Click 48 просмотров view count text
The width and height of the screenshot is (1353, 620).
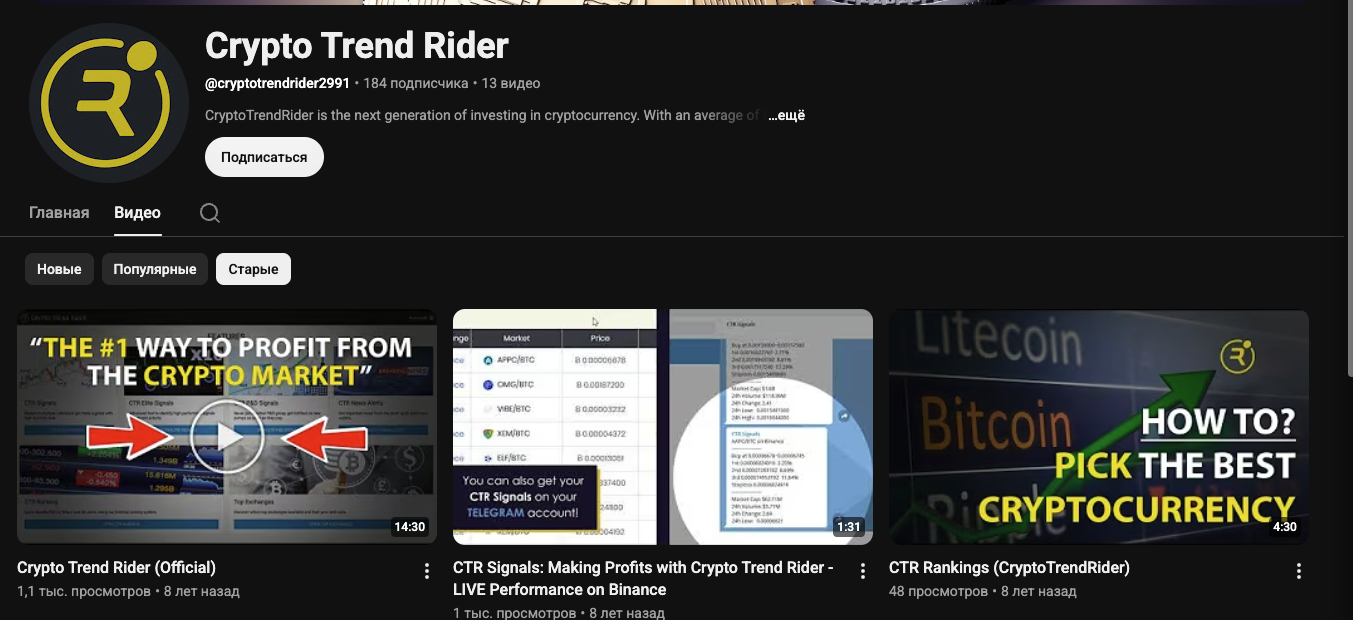point(938,591)
